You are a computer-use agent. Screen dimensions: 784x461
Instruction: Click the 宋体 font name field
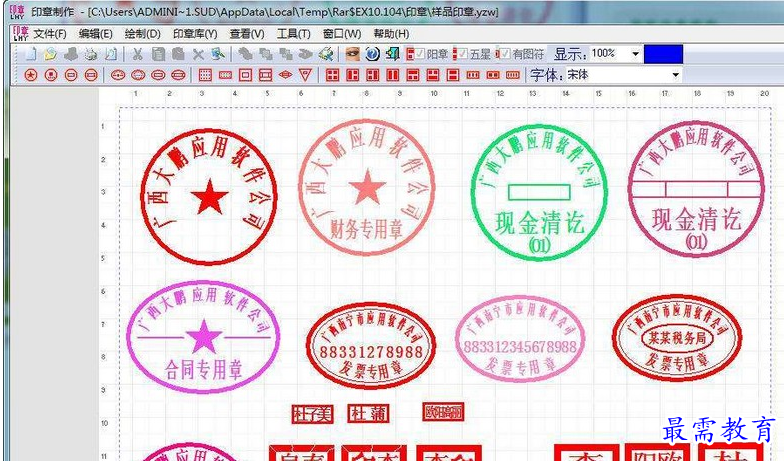(618, 75)
